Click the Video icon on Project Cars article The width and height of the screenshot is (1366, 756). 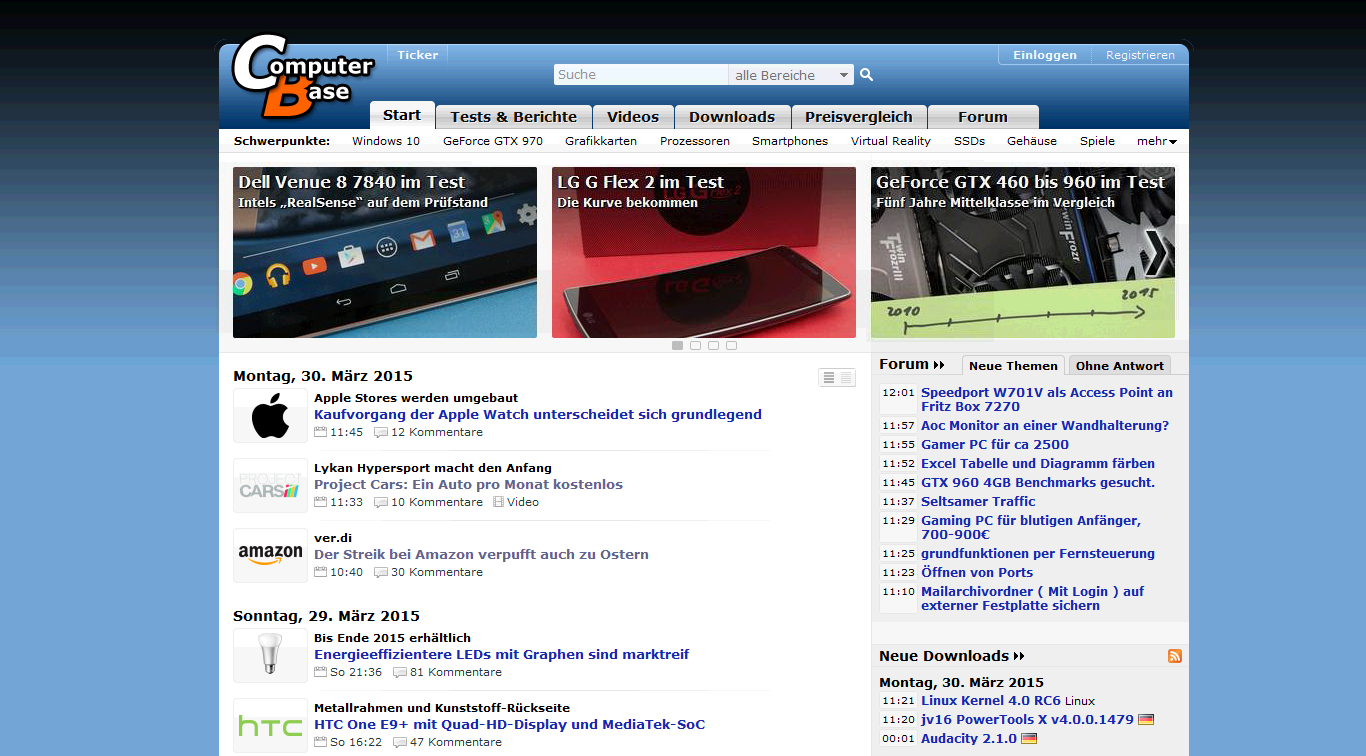[498, 502]
